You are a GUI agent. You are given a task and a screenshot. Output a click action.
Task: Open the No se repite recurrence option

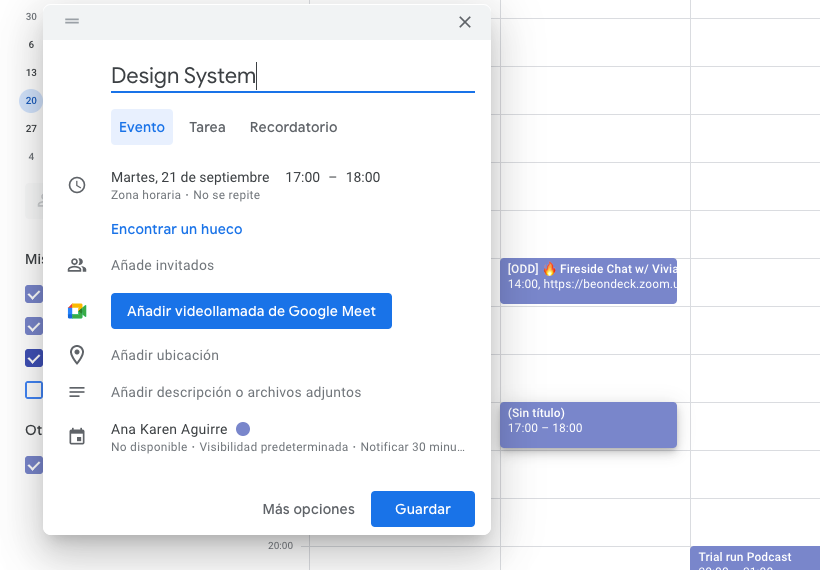tap(226, 195)
